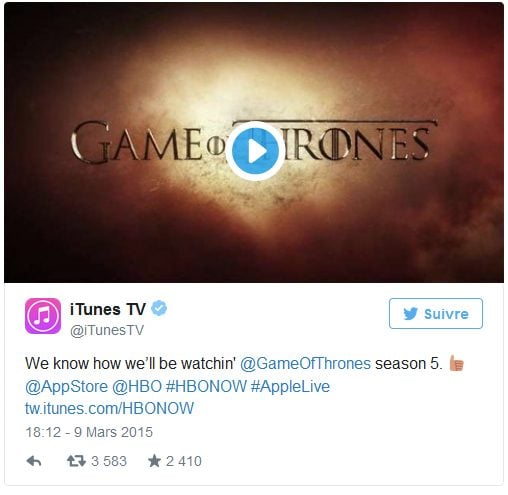
Task: Click the thumbs up emoji
Action: pos(457,363)
